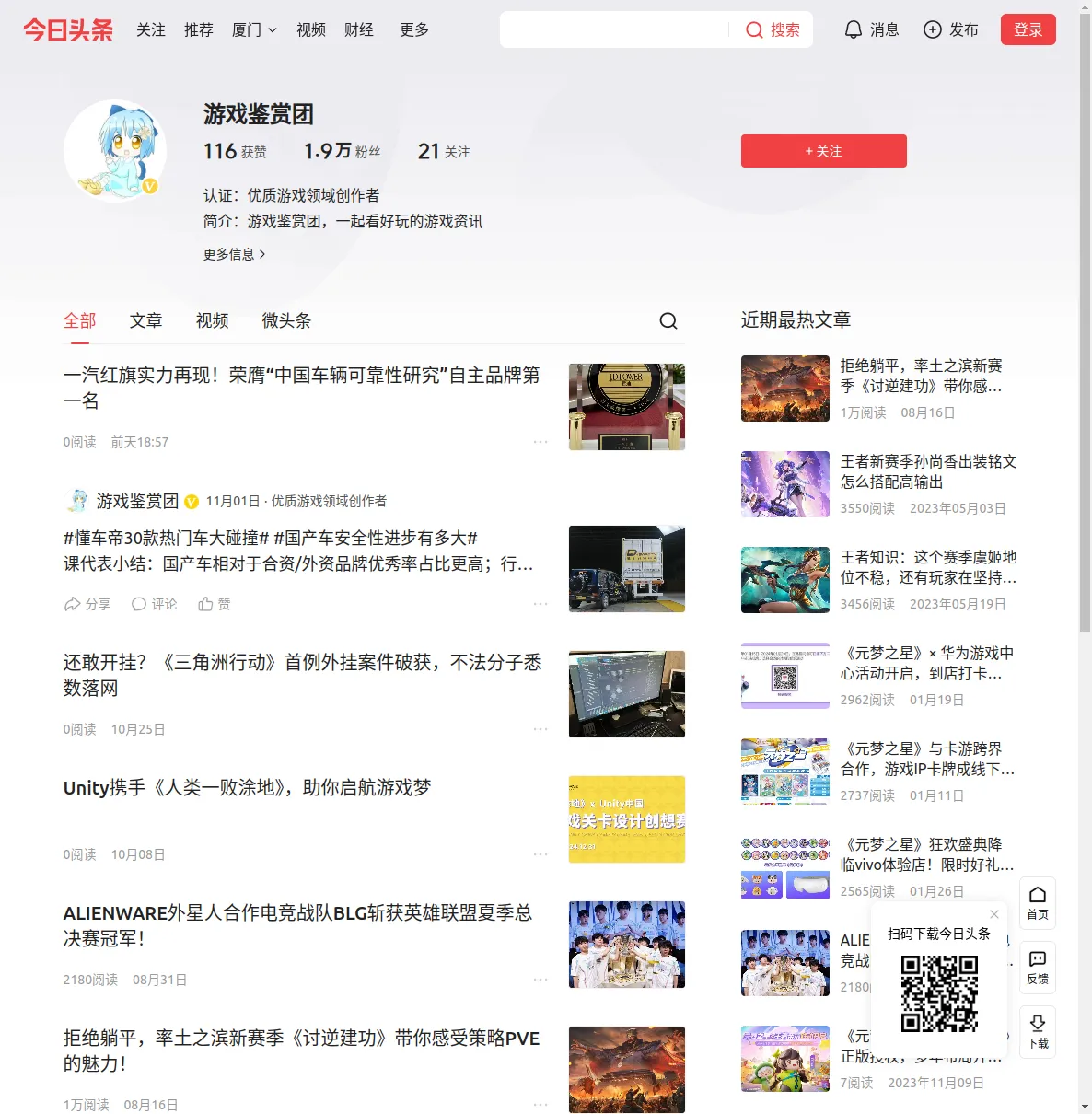Close the QR code download popup
1092x1114 pixels.
(x=994, y=914)
